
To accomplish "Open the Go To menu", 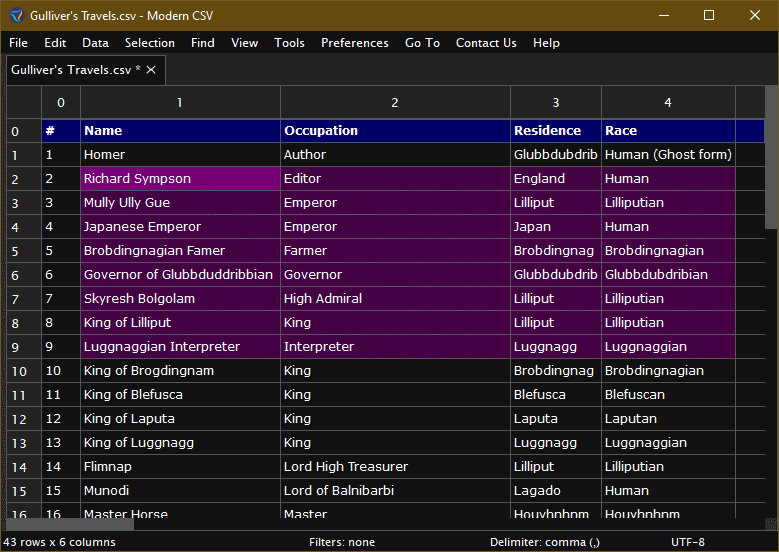I will tap(422, 43).
